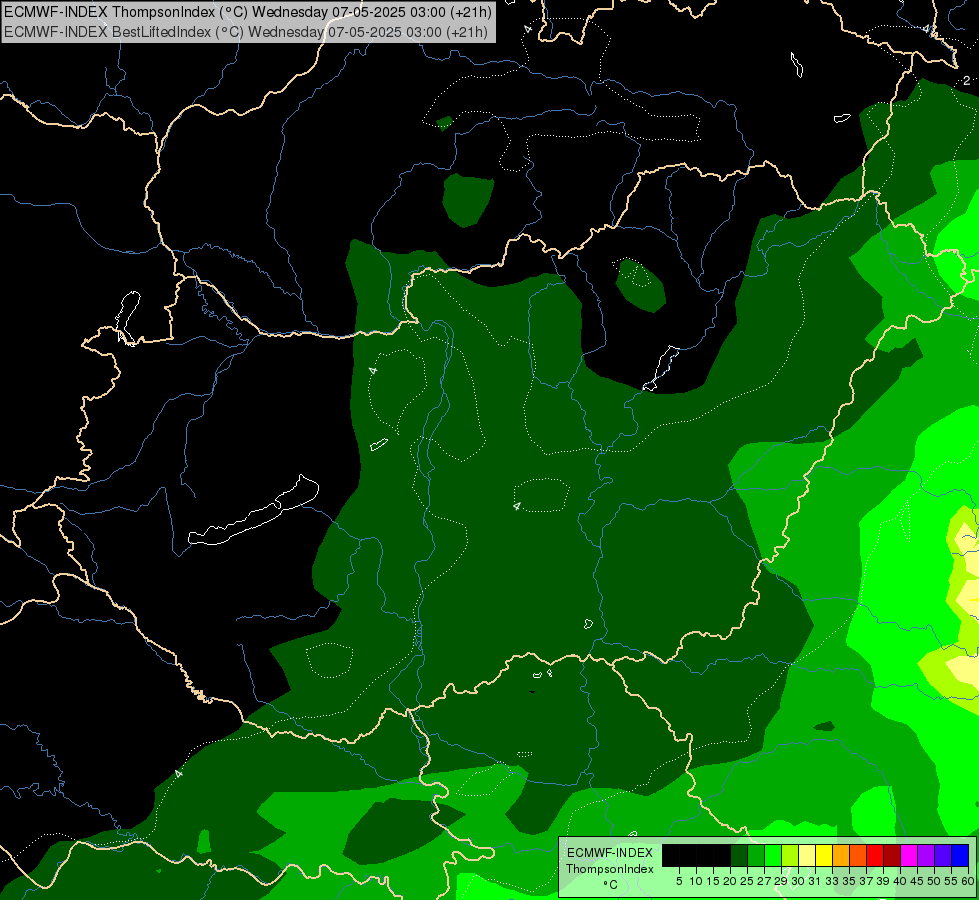Select the blue 55–60 legend swatch
Image resolution: width=979 pixels, height=900 pixels.
pos(960,856)
